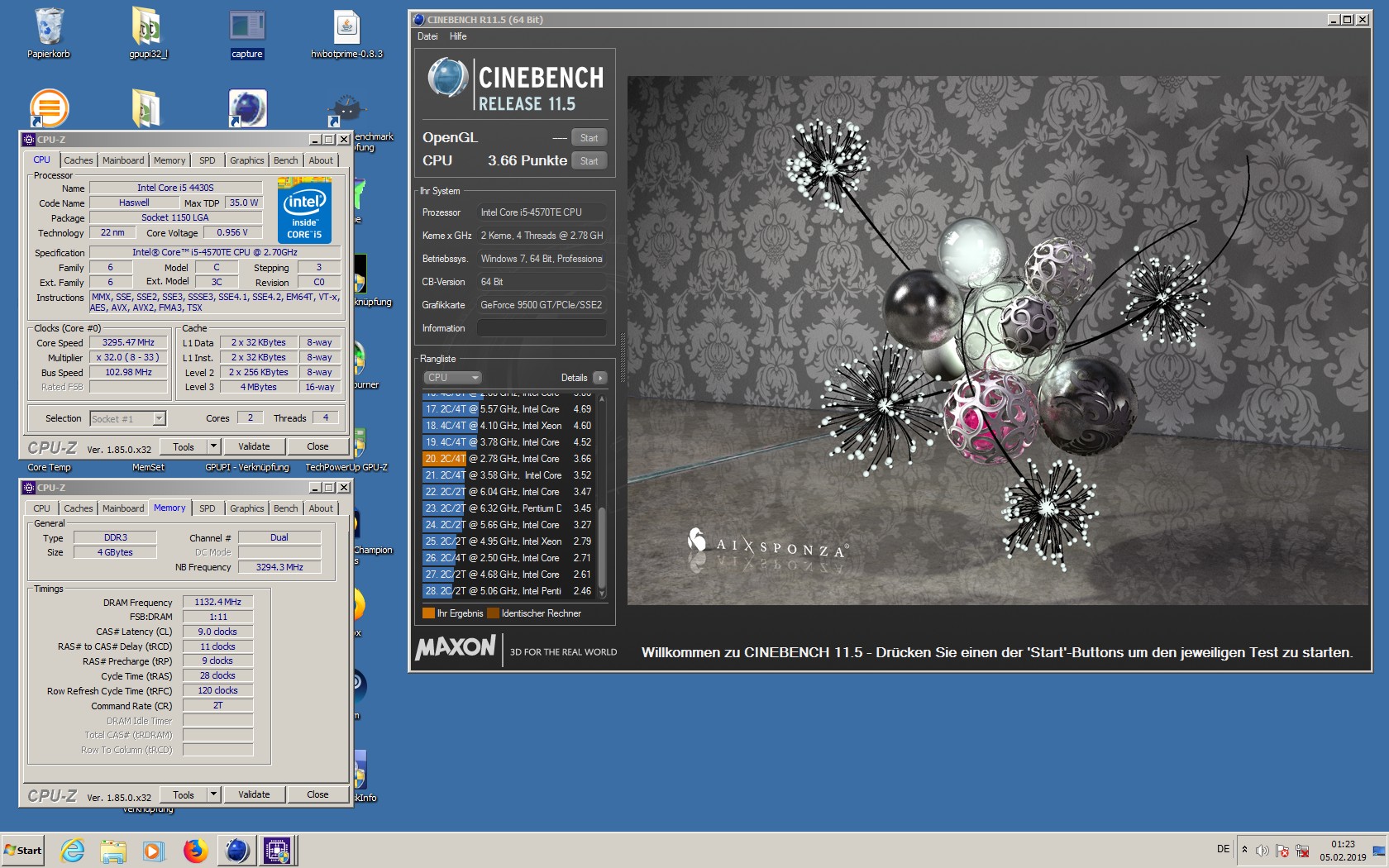Image resolution: width=1389 pixels, height=868 pixels.
Task: Open the Datei menu in Cinebench
Action: [x=427, y=36]
